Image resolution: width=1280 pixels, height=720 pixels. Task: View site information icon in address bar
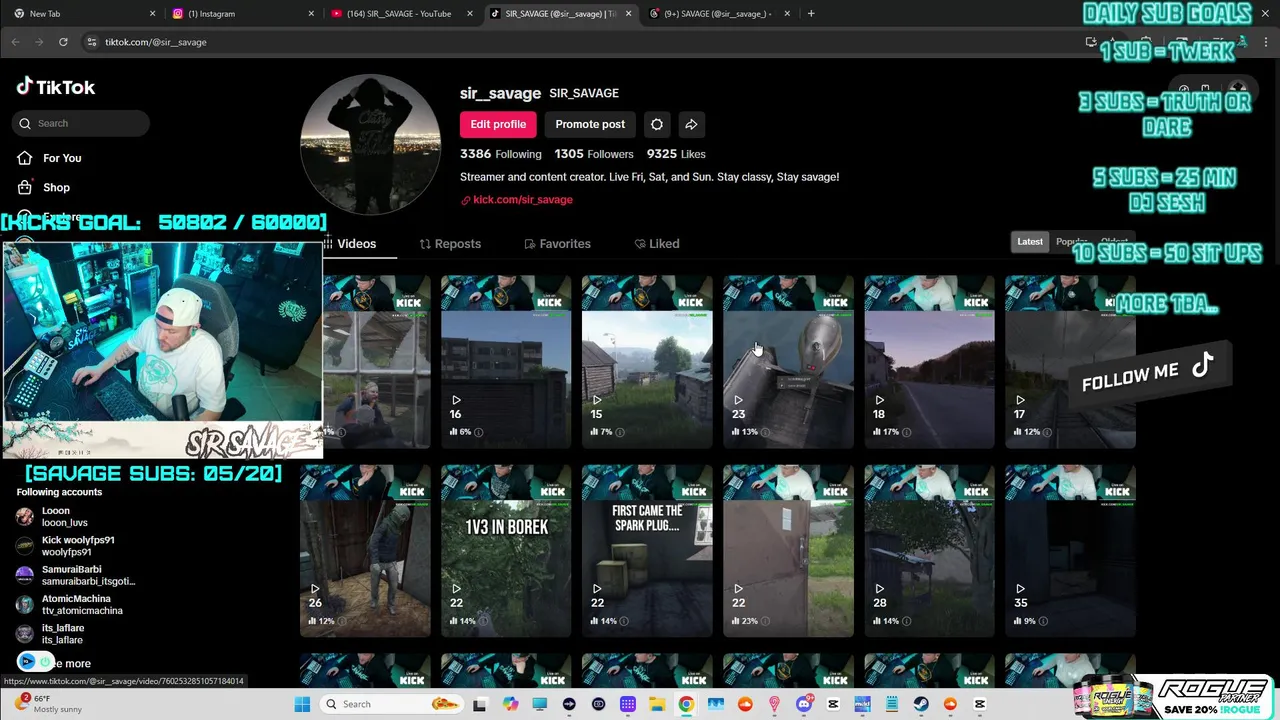(x=92, y=42)
